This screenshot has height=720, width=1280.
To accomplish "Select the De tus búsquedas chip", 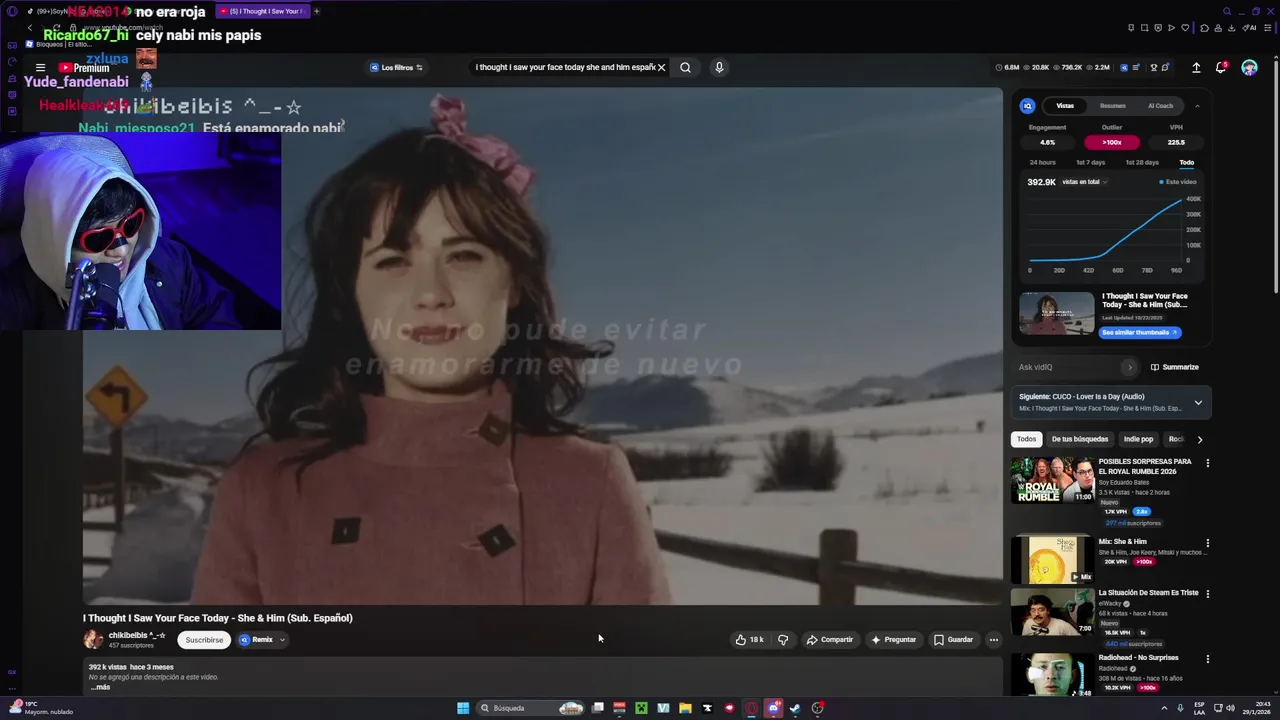I will pyautogui.click(x=1080, y=439).
